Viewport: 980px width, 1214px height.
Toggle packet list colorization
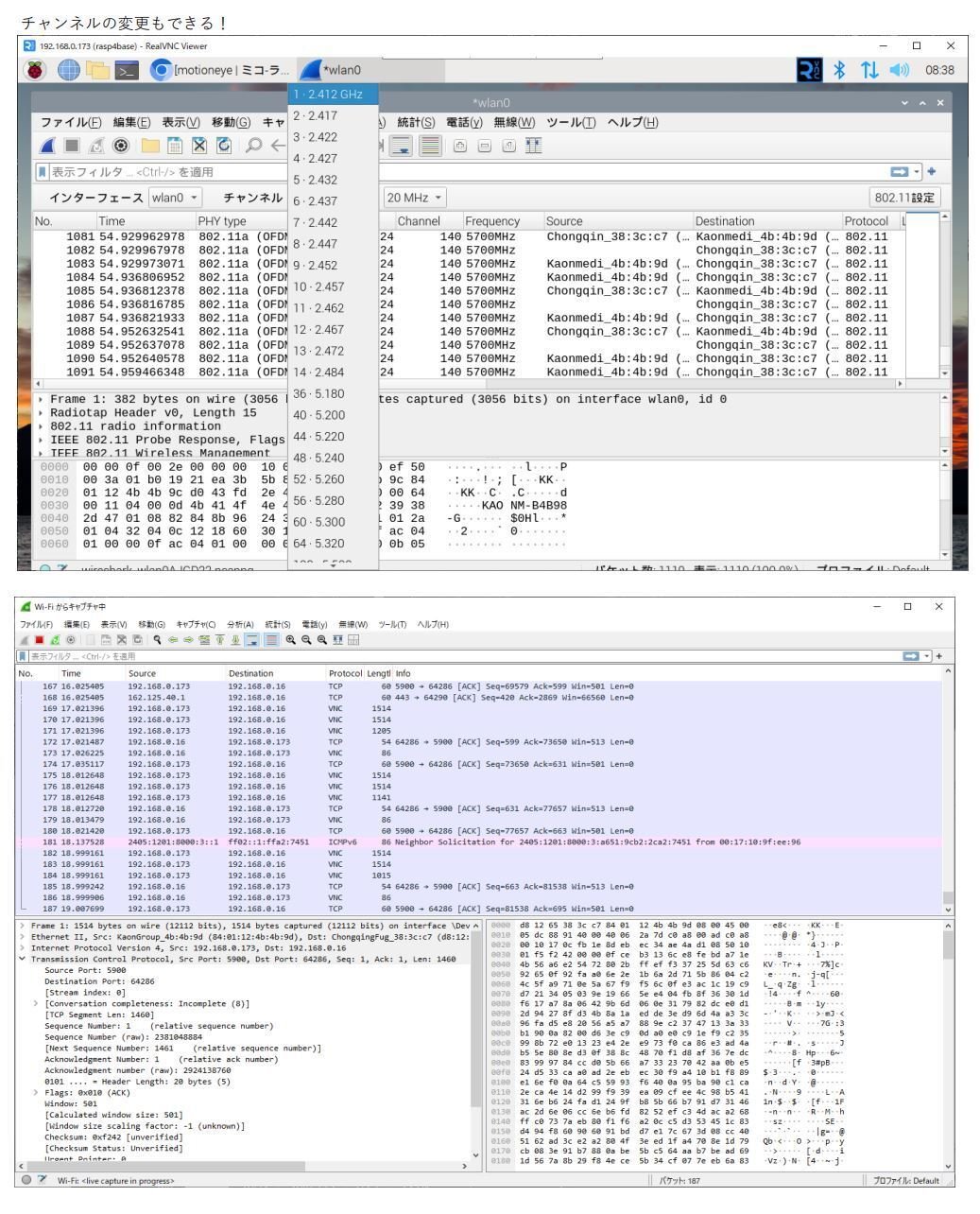pos(273,639)
